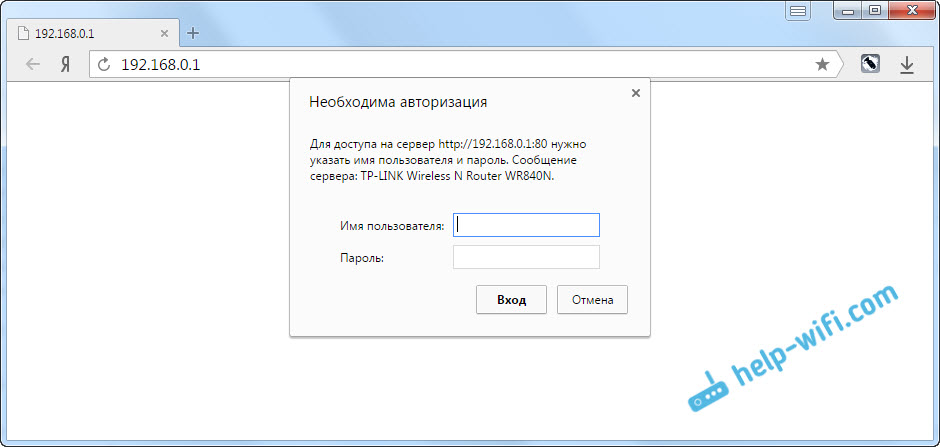Bookmark the page with the star icon
This screenshot has width=940, height=447.
point(822,65)
